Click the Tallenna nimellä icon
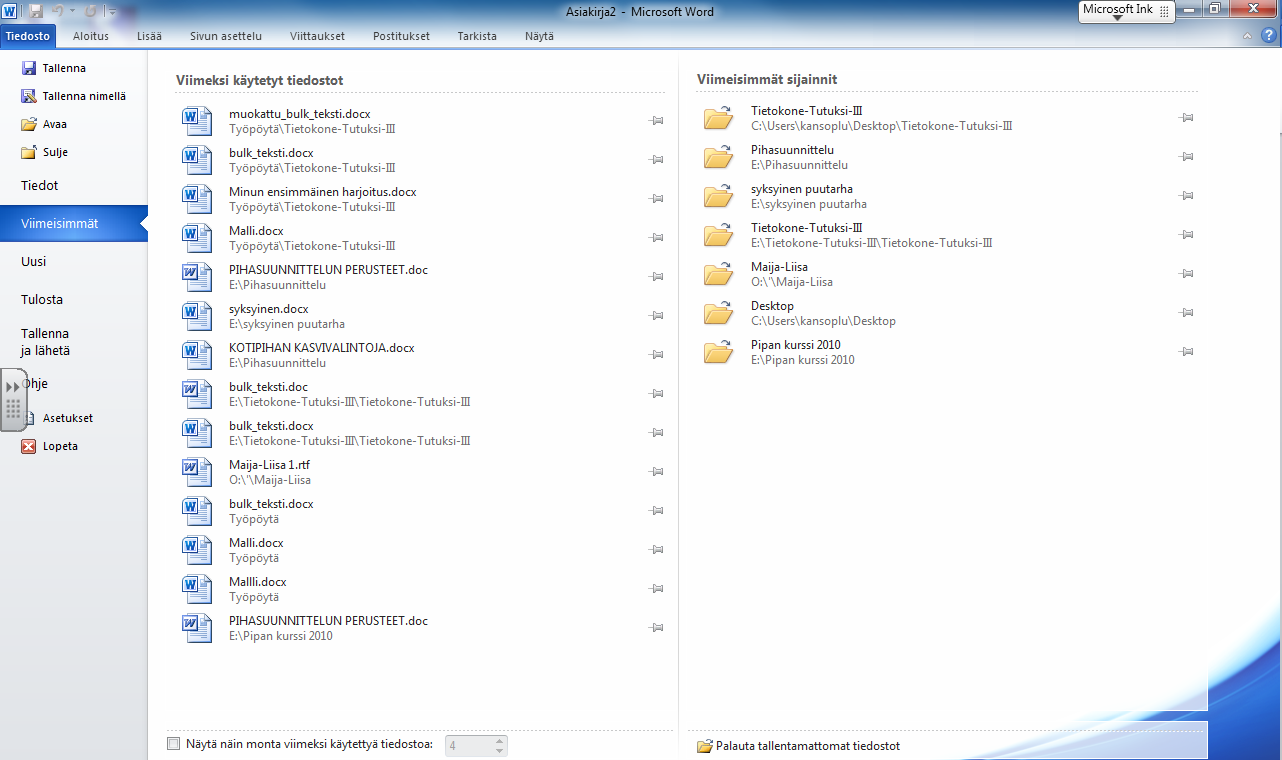 point(29,96)
